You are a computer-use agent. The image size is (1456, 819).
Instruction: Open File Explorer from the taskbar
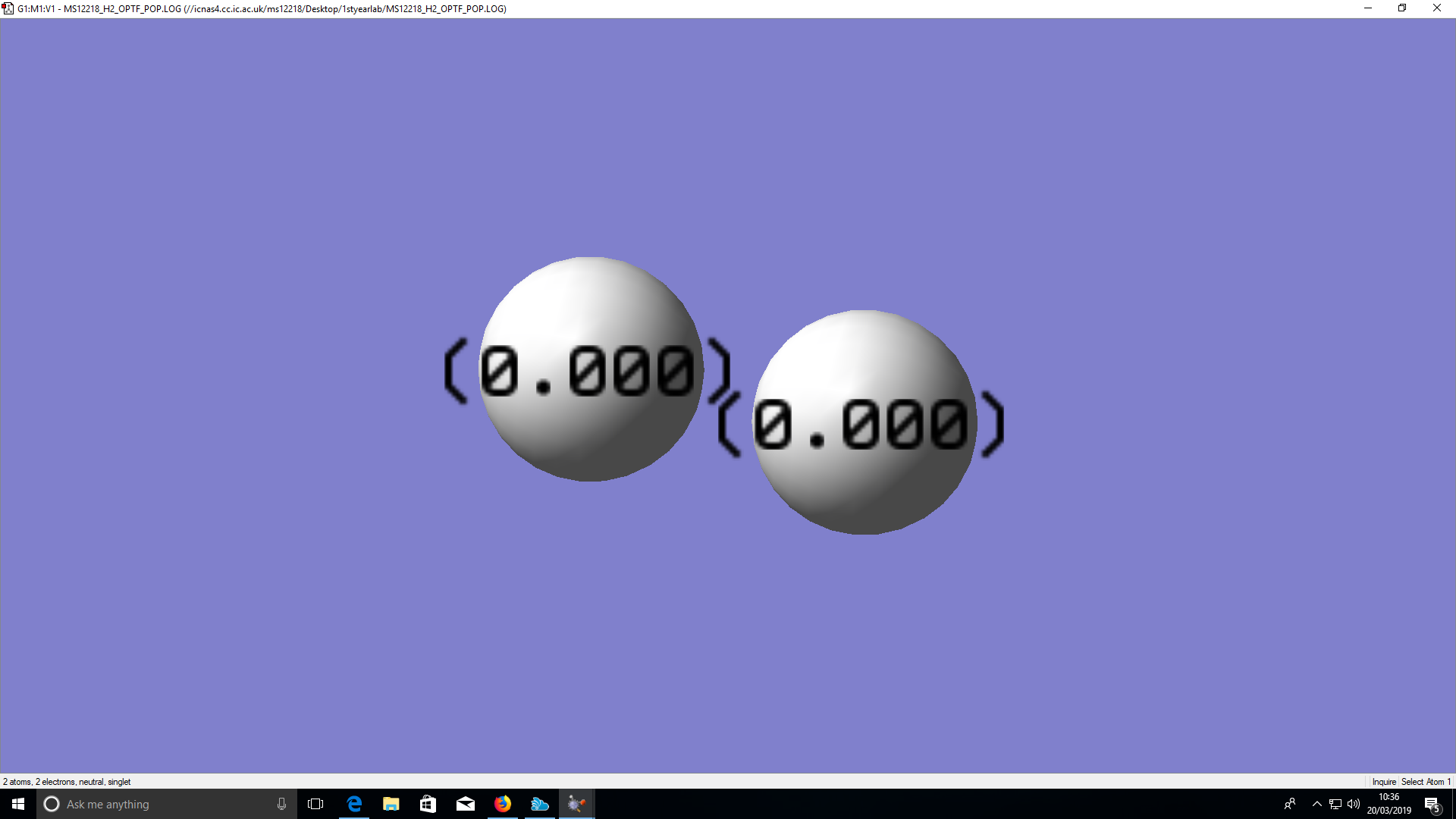coord(391,804)
